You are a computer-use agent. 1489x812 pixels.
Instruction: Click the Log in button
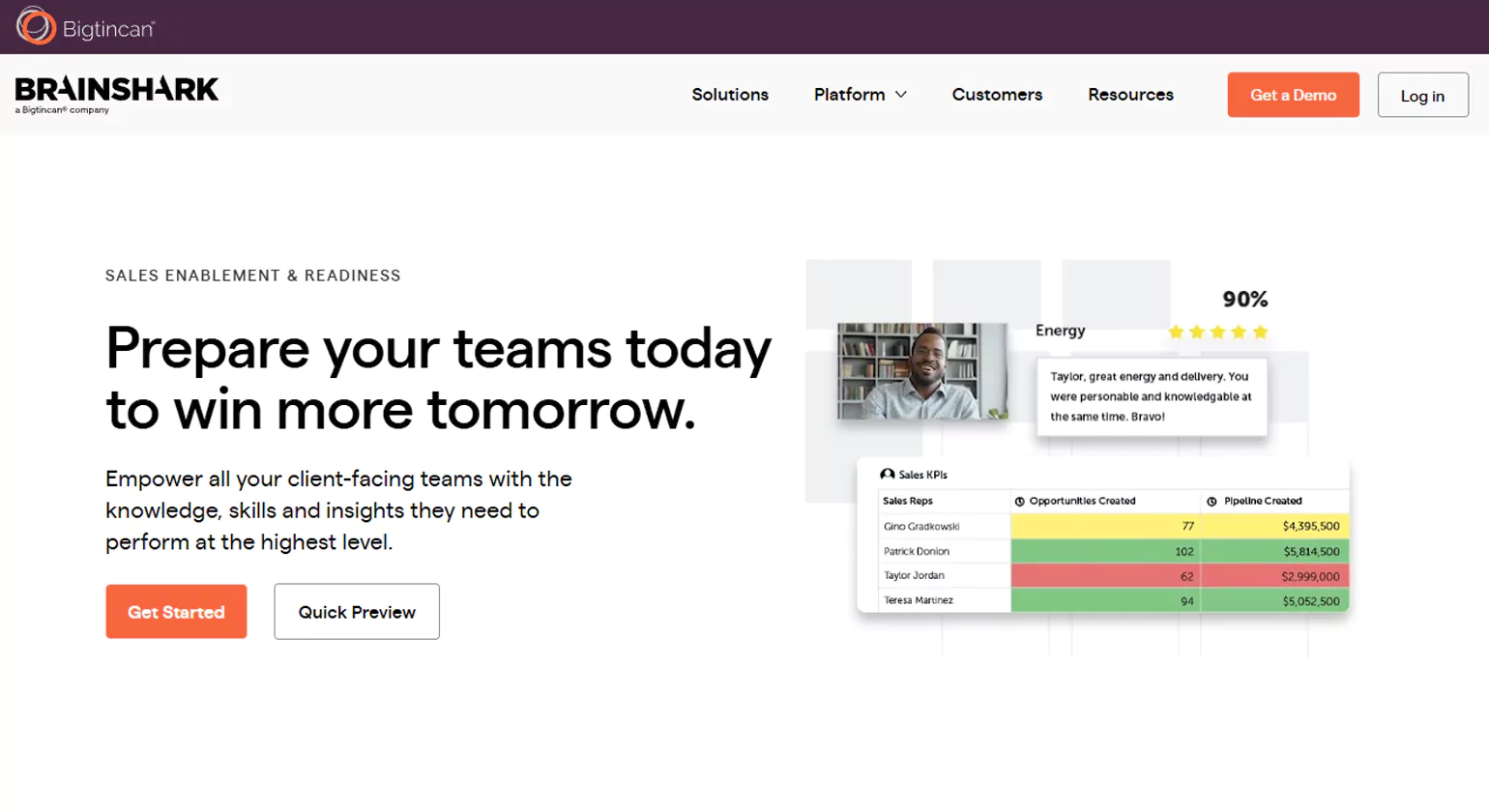click(1422, 96)
